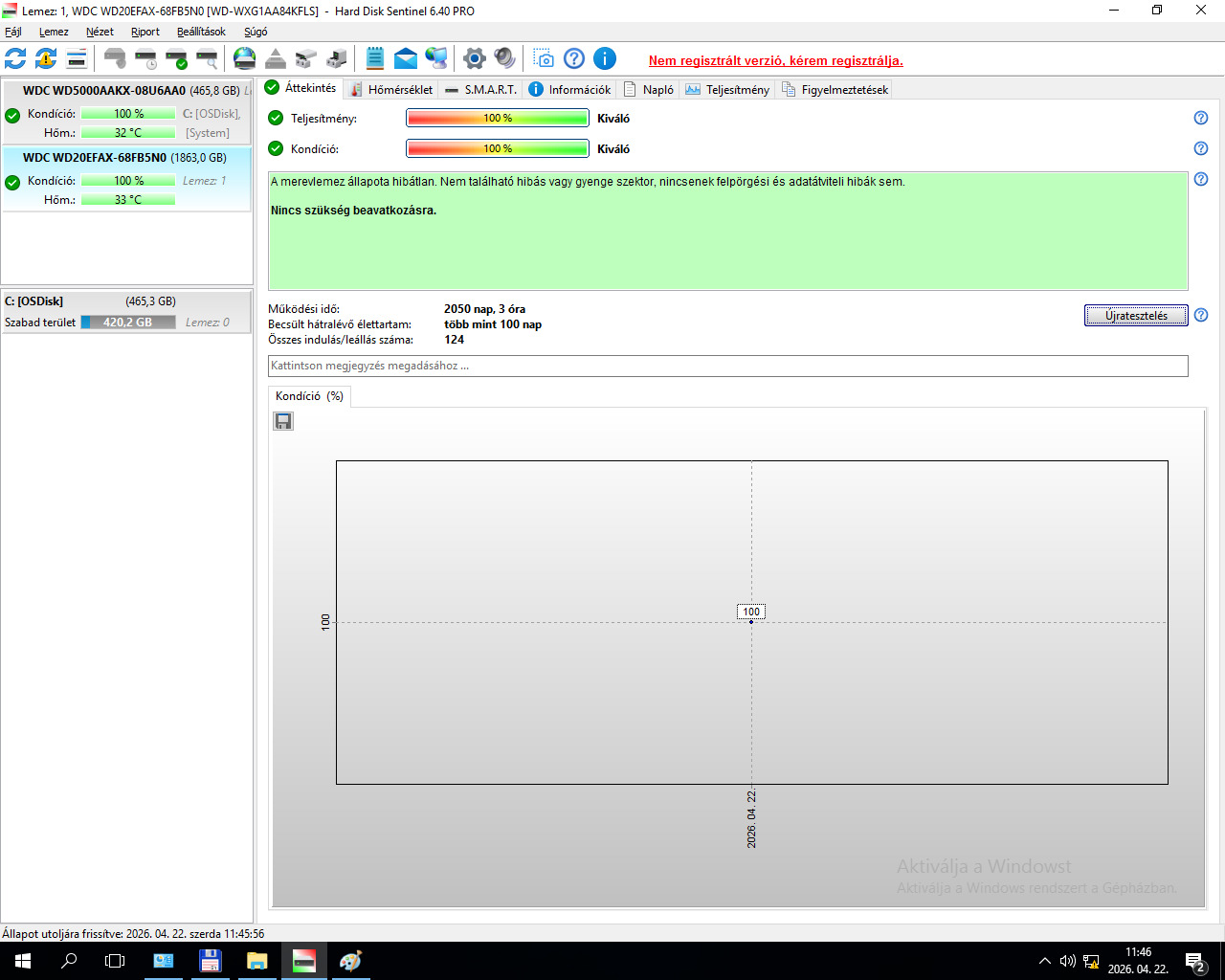Click the refresh icon with yellow warning sign

(46, 59)
